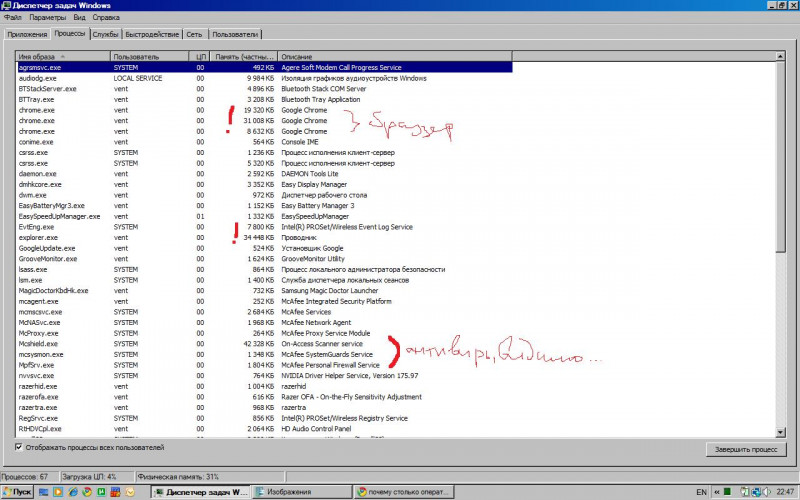Switch to the Сеть tab
Viewport: 800px width, 500px height.
[x=194, y=34]
